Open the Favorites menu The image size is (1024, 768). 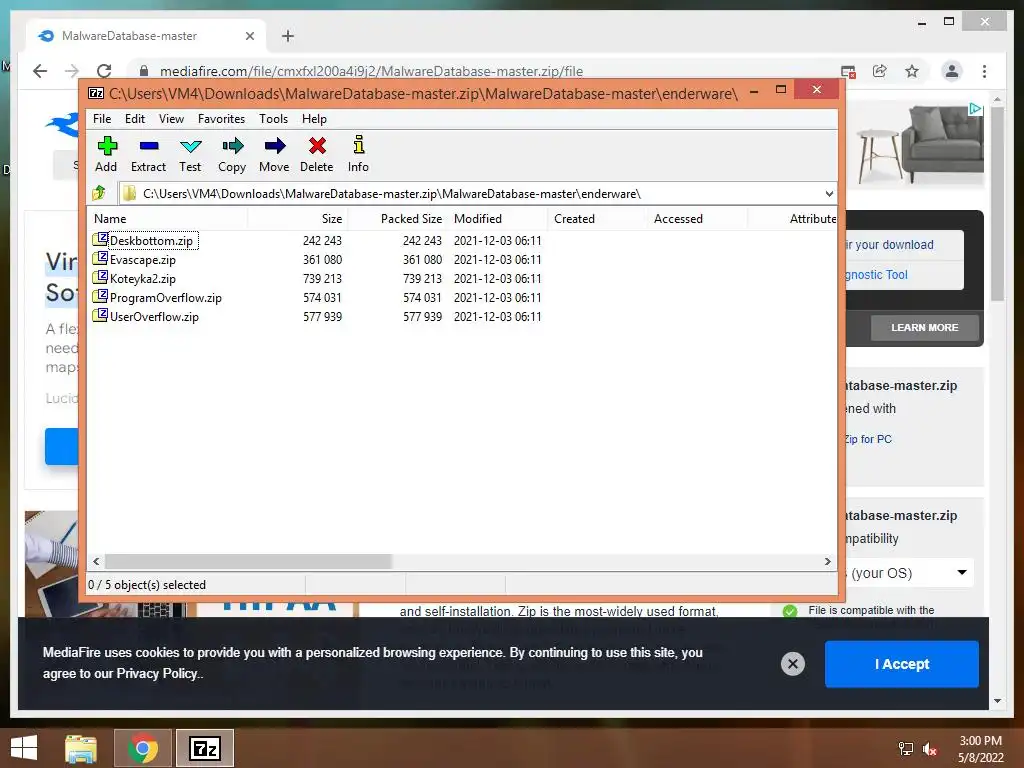(221, 119)
